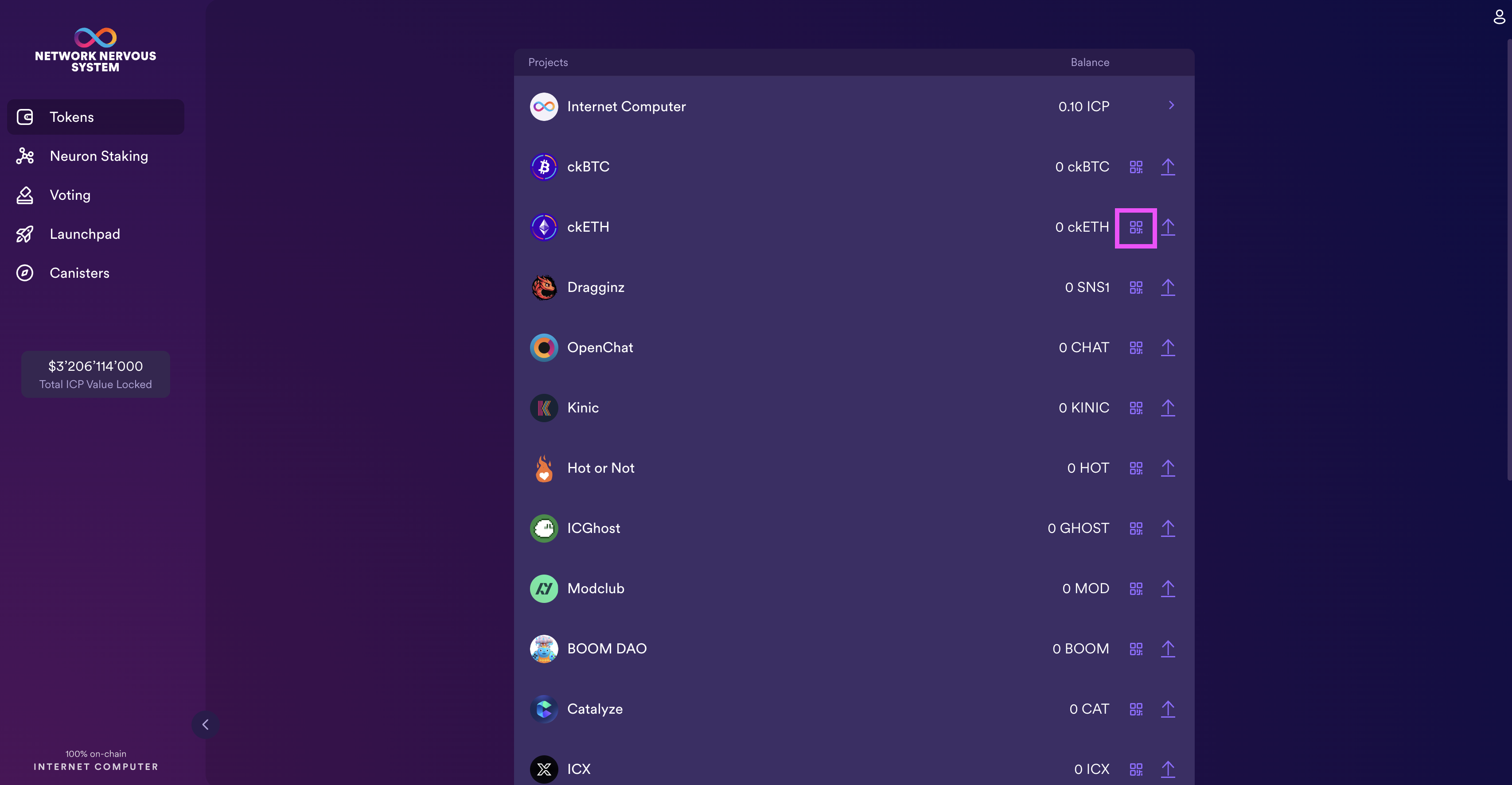Open the QR receive icon for OpenChat
This screenshot has width=1512, height=785.
pyautogui.click(x=1136, y=348)
